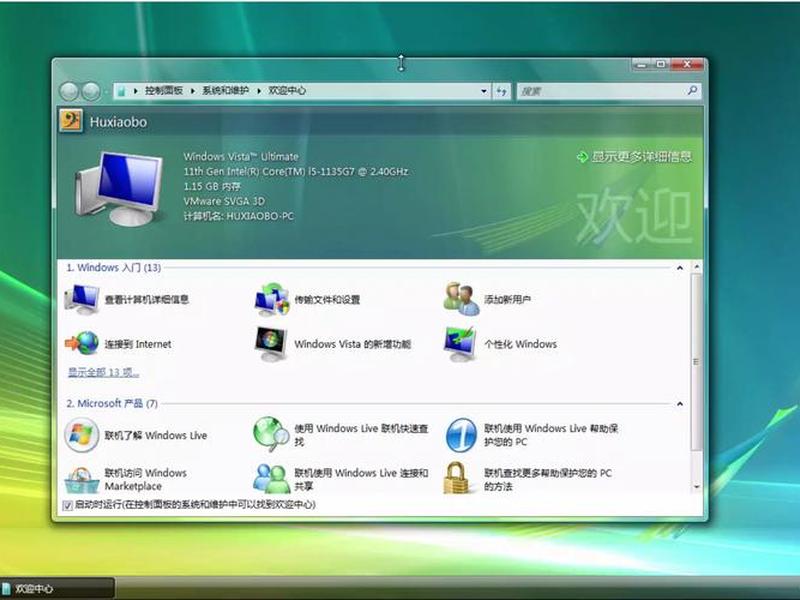This screenshot has height=600, width=800.
Task: Click the refresh button beside address bar
Action: coord(502,91)
